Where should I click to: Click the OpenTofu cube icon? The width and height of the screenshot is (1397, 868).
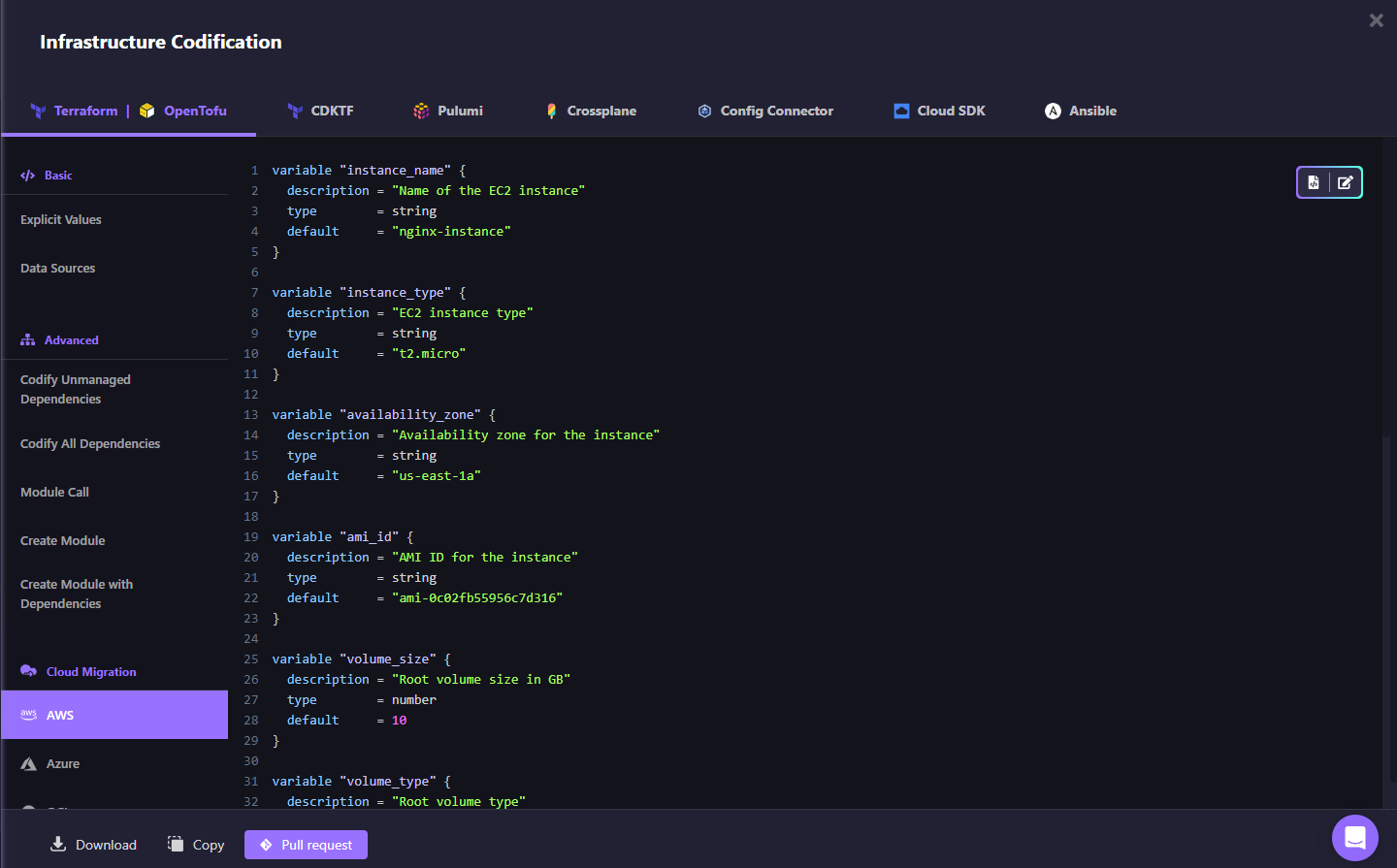147,111
